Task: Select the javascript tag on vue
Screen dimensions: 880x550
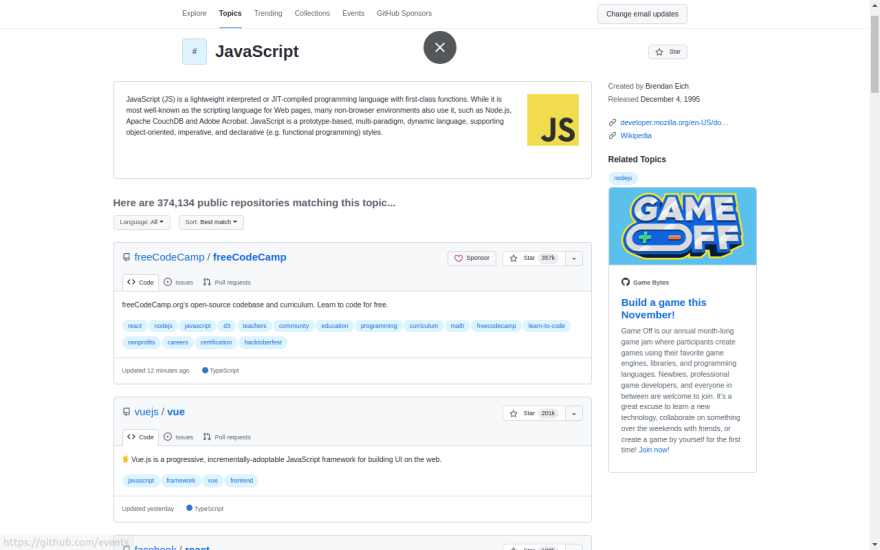Action: [141, 481]
